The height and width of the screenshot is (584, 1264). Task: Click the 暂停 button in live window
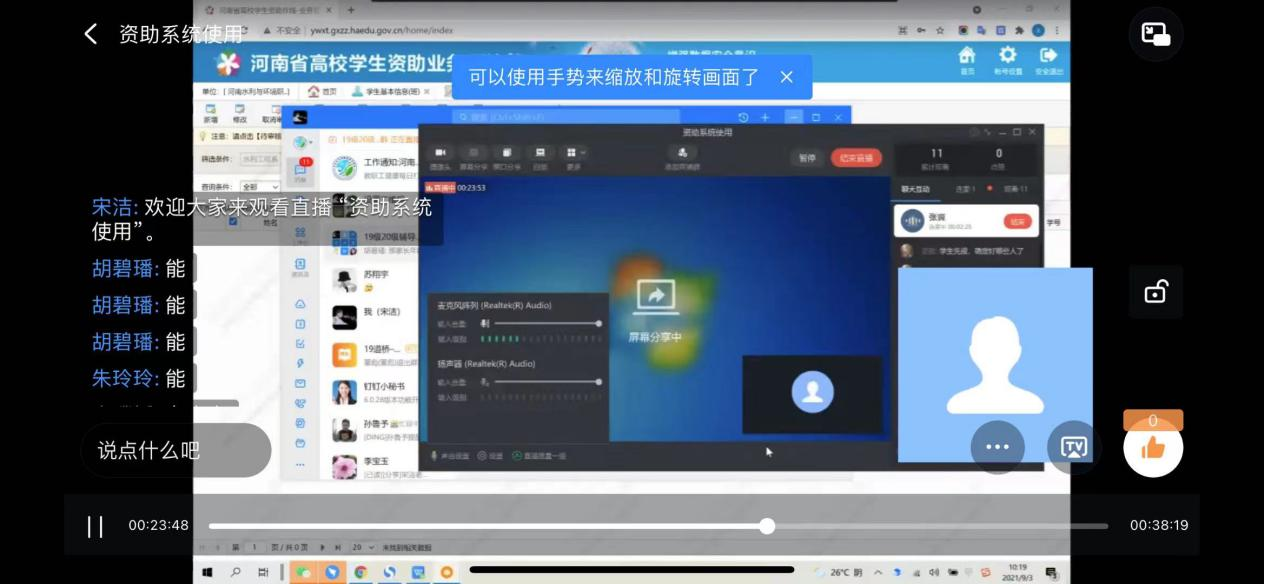(x=806, y=157)
